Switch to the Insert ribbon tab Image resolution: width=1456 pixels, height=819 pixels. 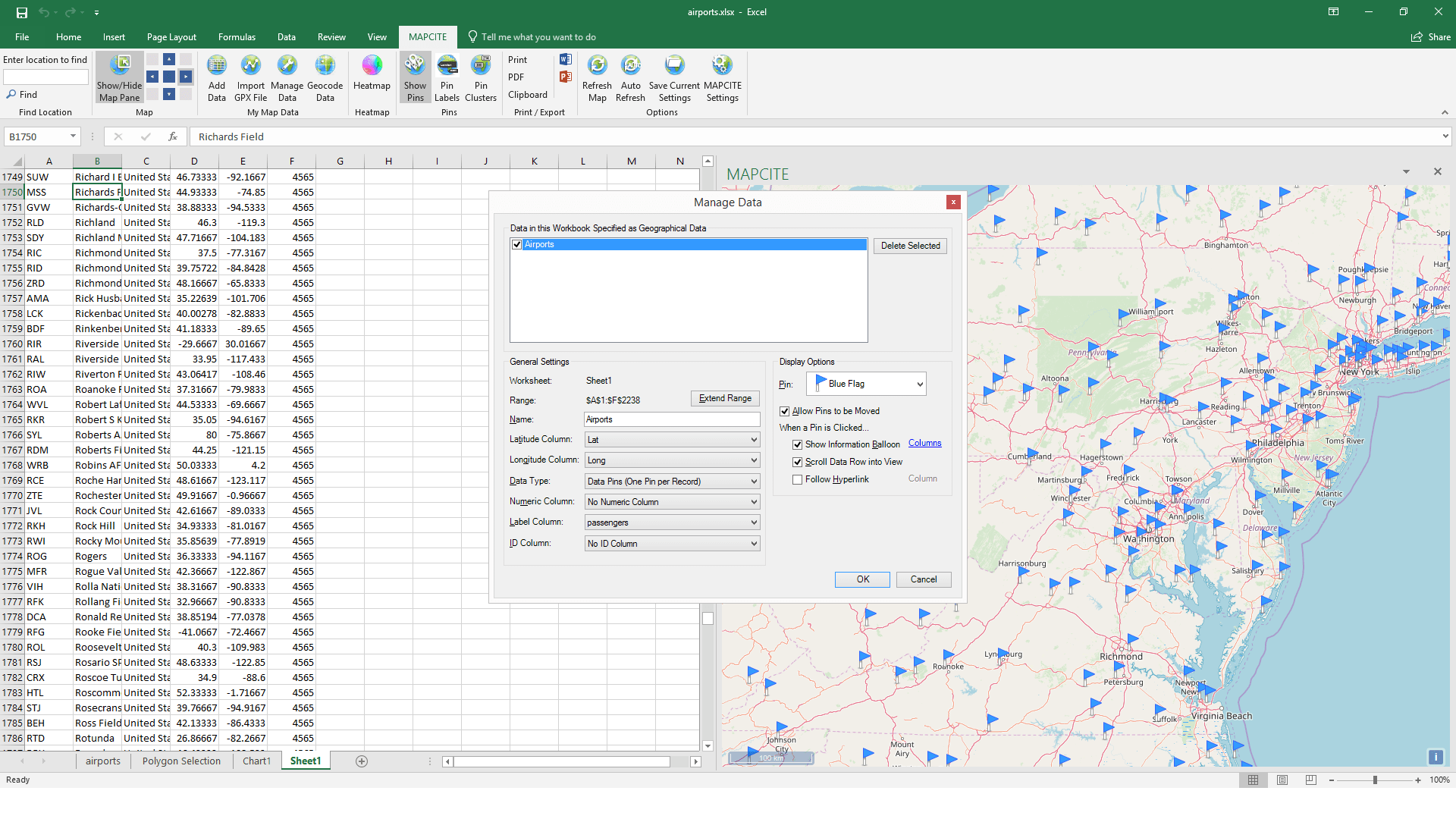(x=114, y=37)
